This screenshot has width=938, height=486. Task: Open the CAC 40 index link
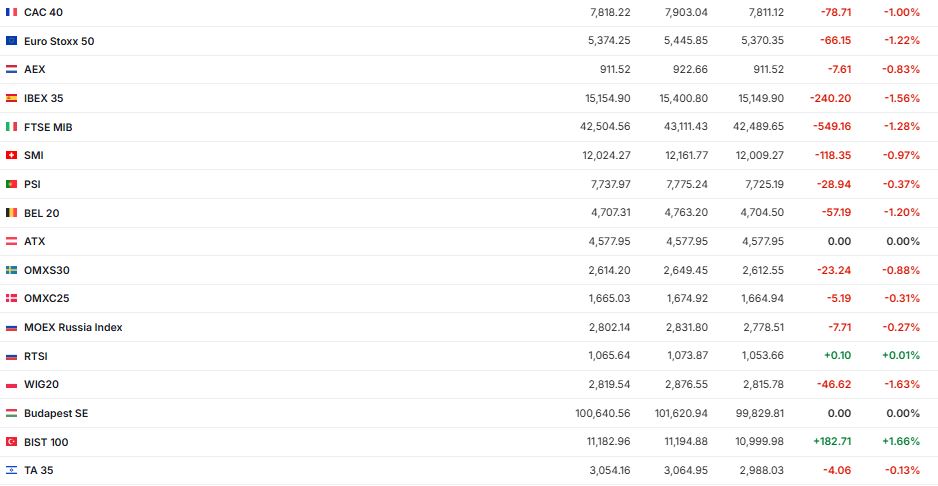(42, 12)
